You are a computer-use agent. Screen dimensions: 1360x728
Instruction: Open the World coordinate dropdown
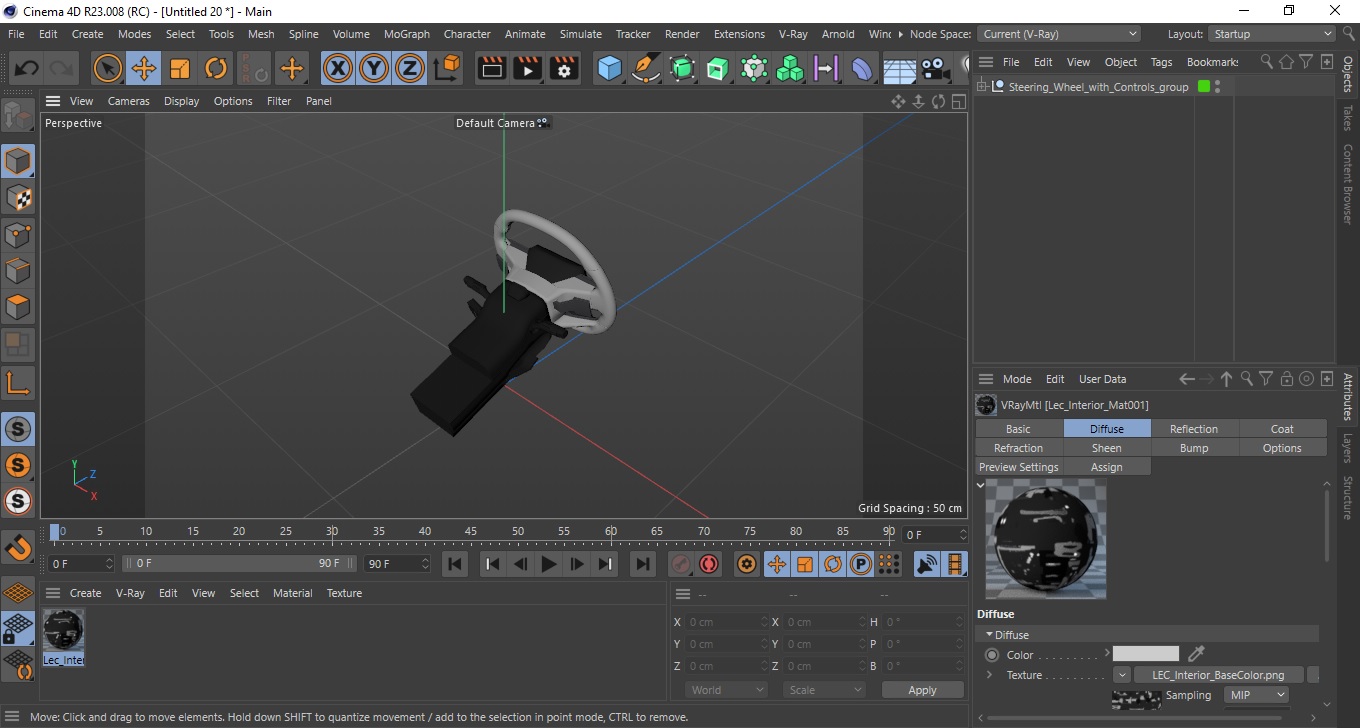click(727, 690)
